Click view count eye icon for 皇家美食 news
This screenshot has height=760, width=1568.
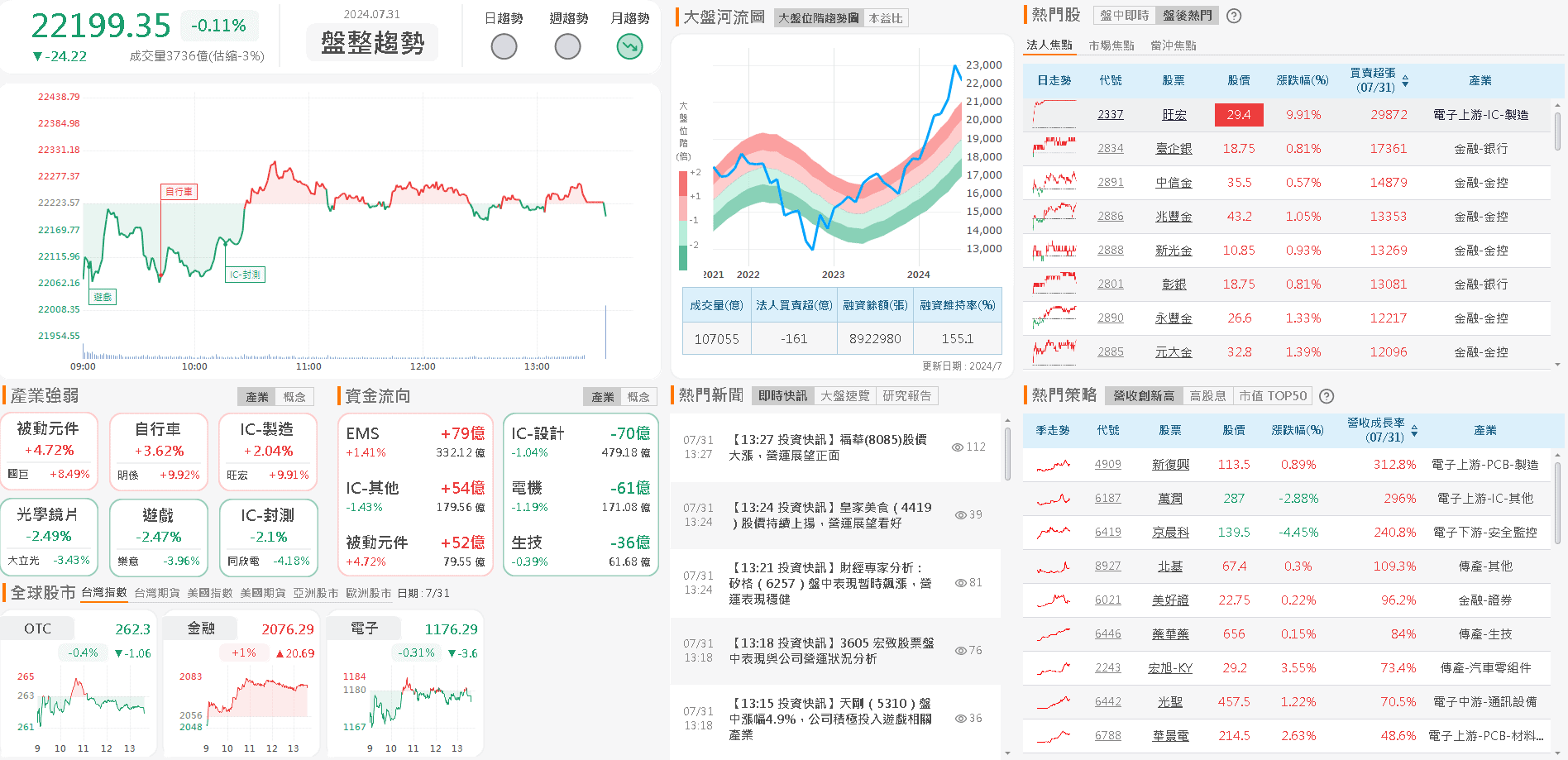(x=961, y=515)
